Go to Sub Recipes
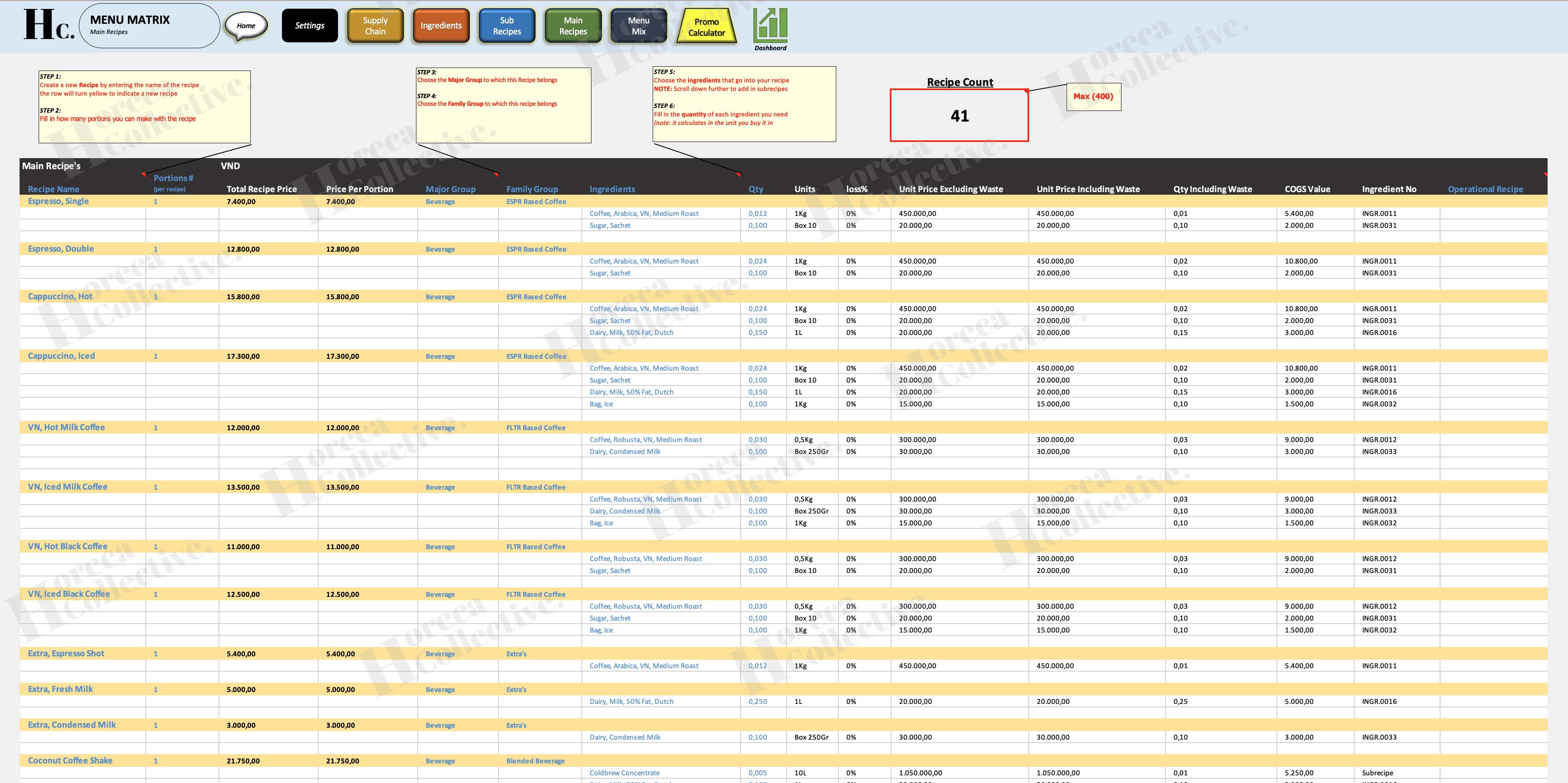Screen dimensions: 1568x783 (x=507, y=25)
